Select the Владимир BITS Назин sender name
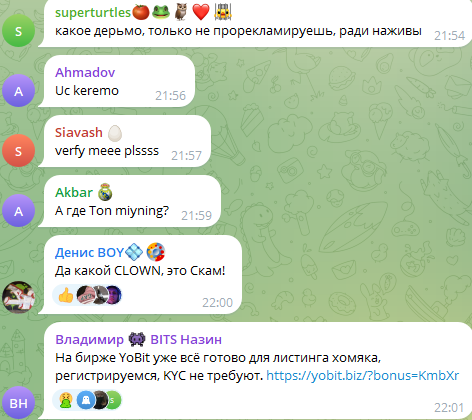 (x=138, y=339)
